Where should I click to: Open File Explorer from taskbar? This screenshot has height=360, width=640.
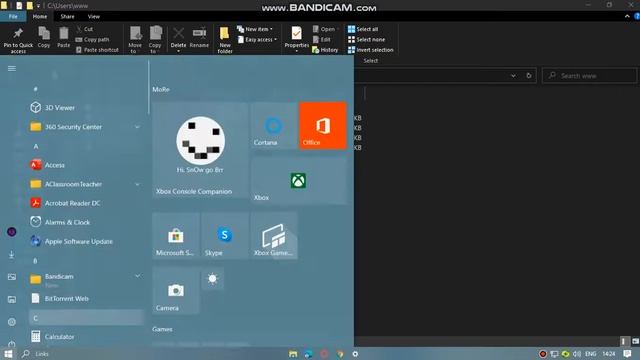tap(293, 354)
